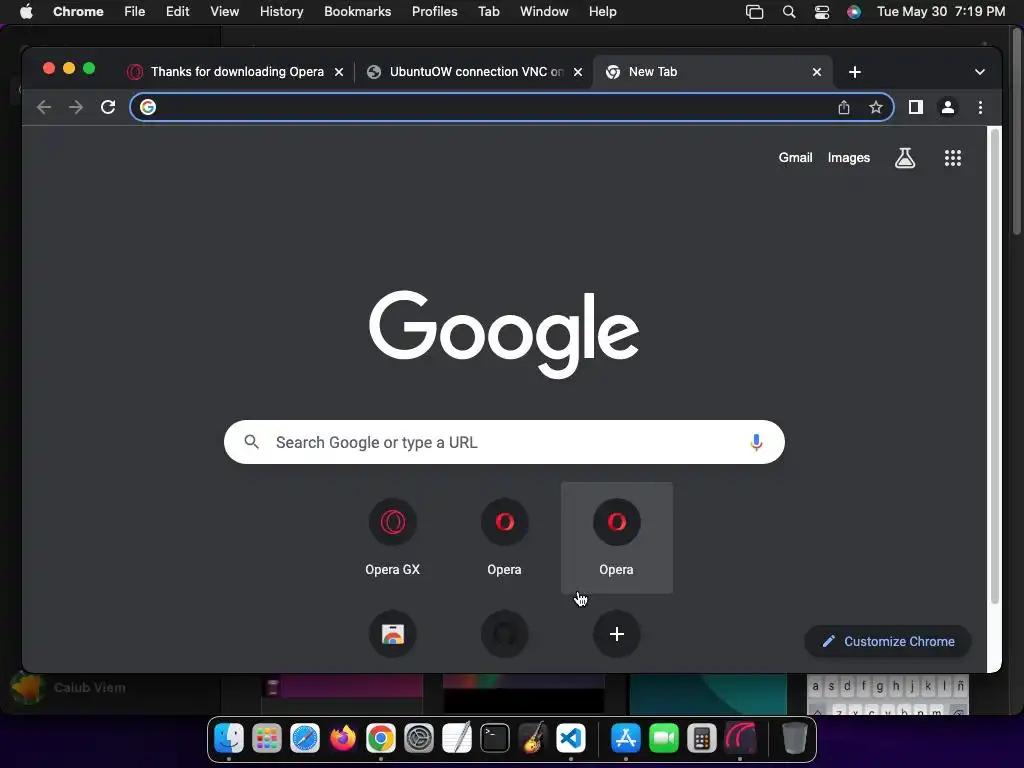Bookmark this tab with the star icon
Screen dimensions: 1024x768
point(876,107)
